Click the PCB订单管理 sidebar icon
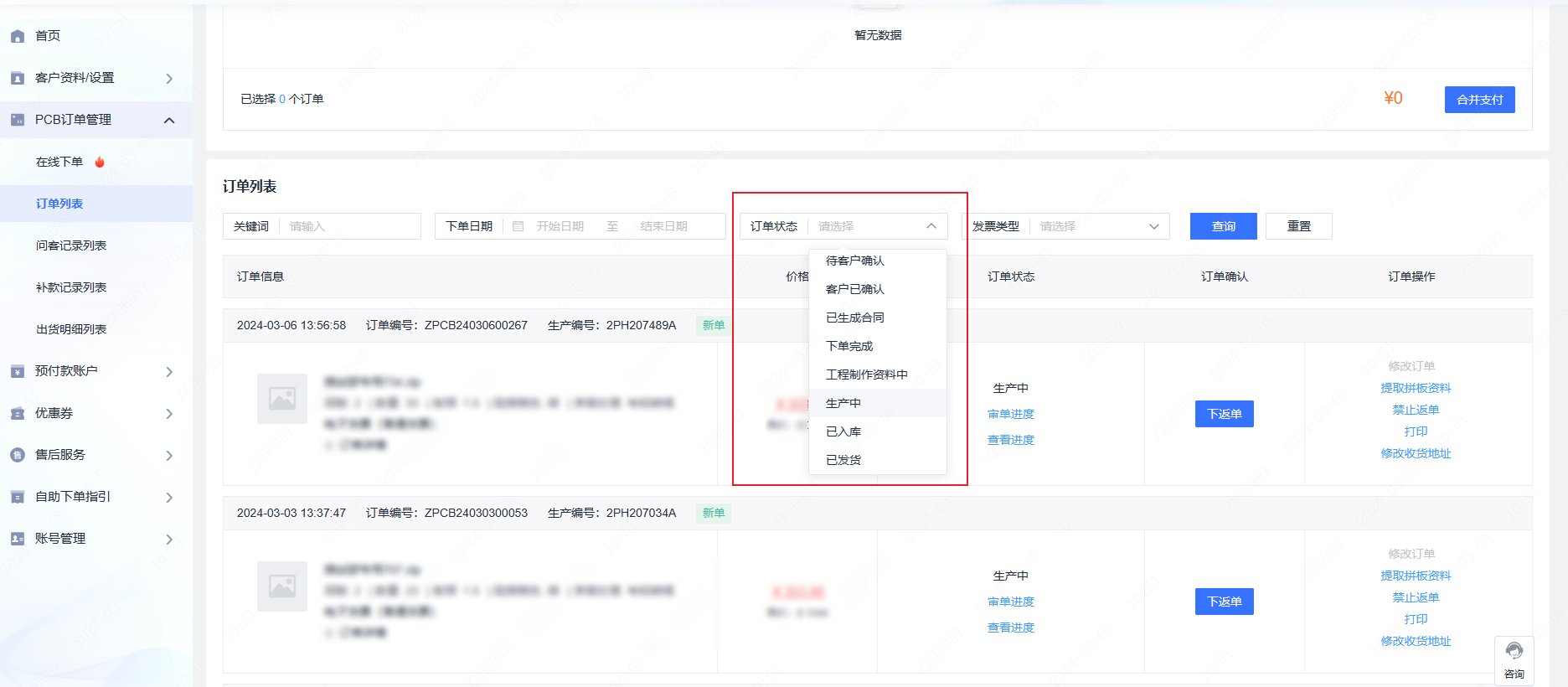This screenshot has width=1568, height=687. (x=18, y=120)
